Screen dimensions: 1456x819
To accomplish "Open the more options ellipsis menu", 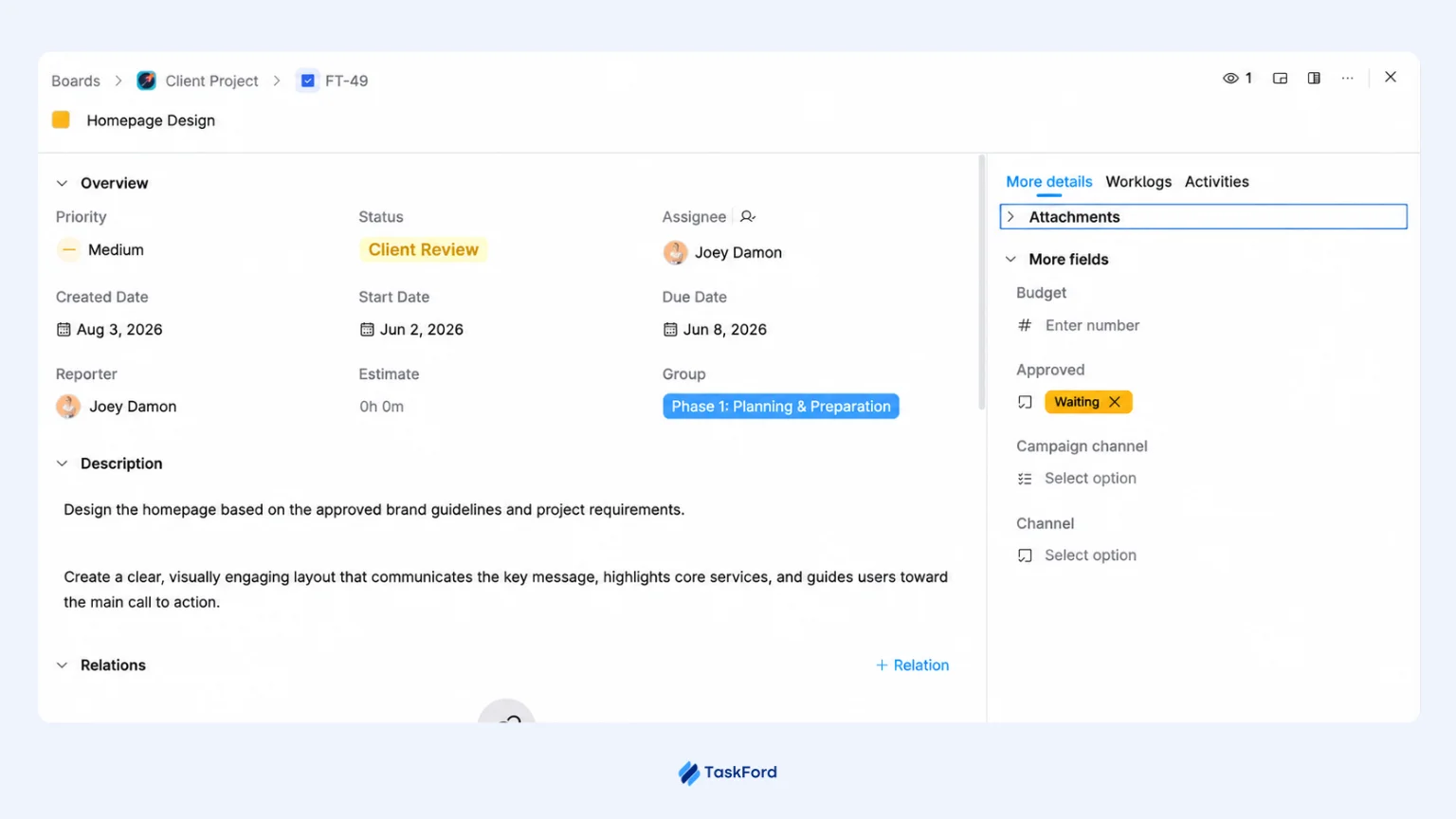I will (x=1347, y=79).
